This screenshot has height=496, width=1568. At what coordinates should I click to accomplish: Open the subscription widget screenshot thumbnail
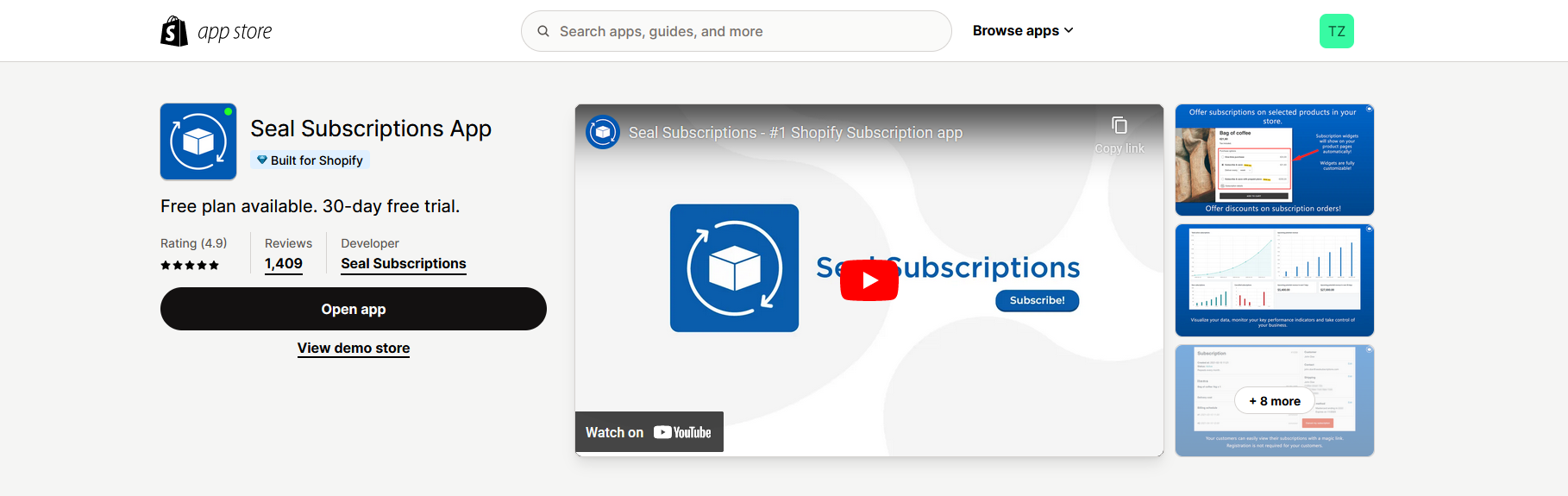[1275, 160]
